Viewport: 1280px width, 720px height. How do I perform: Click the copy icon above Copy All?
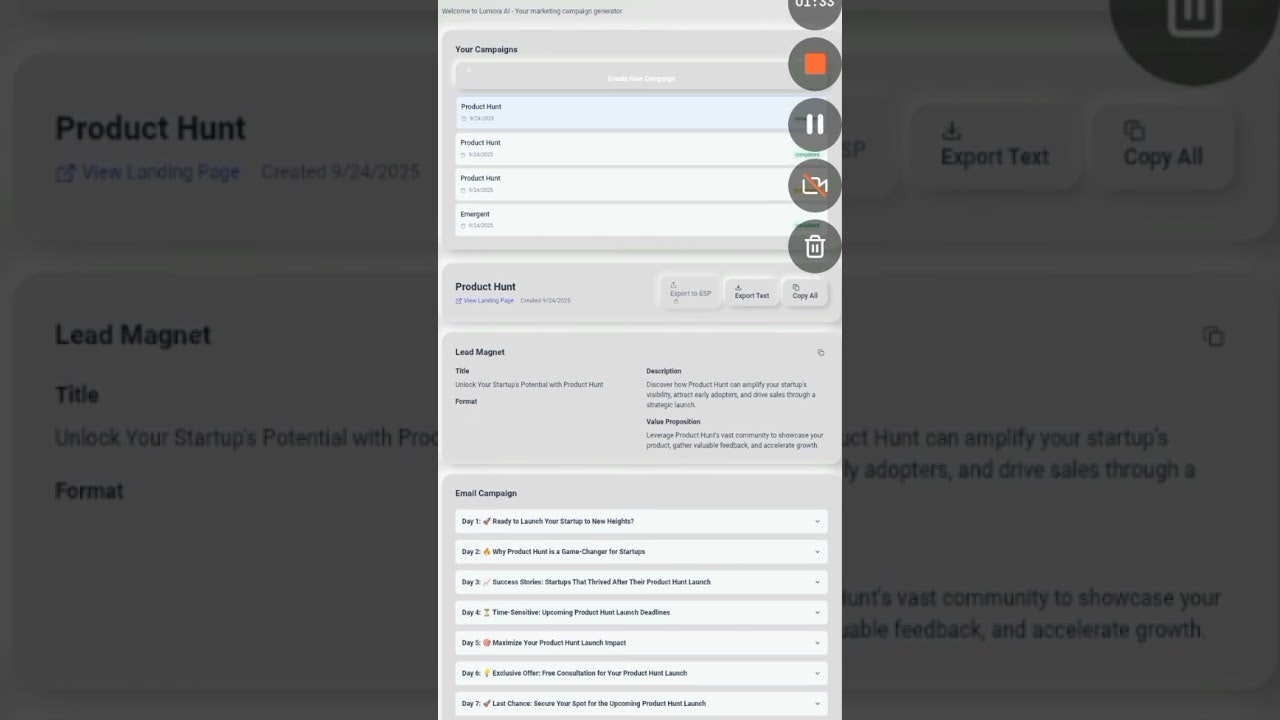(796, 287)
